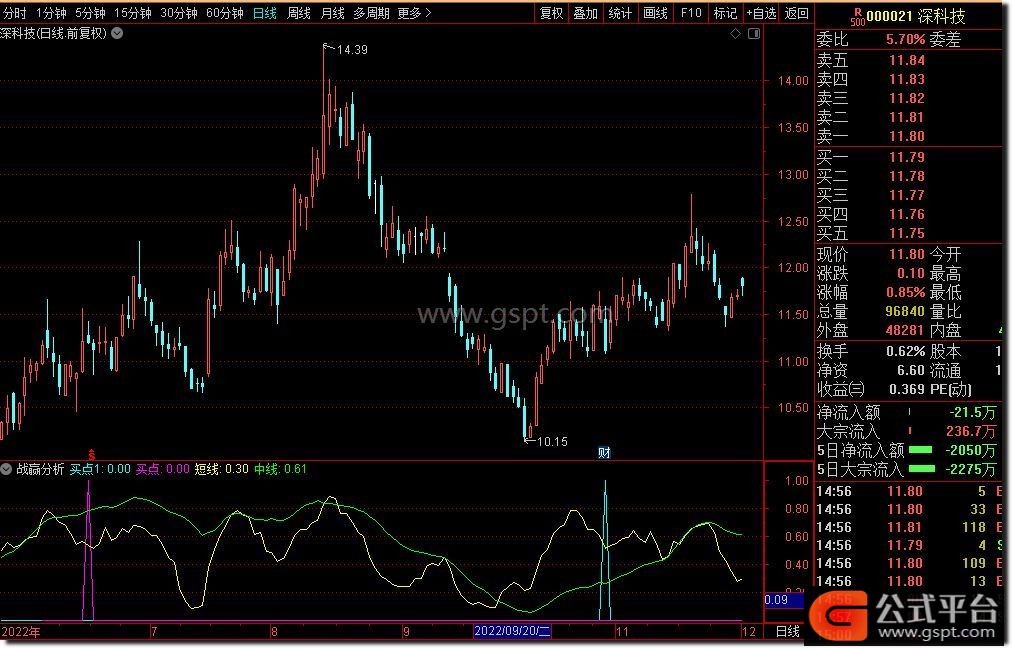Click the 买点1: 0.00 indicator value
Viewport: 1014px width, 649px height.
pyautogui.click(x=100, y=469)
